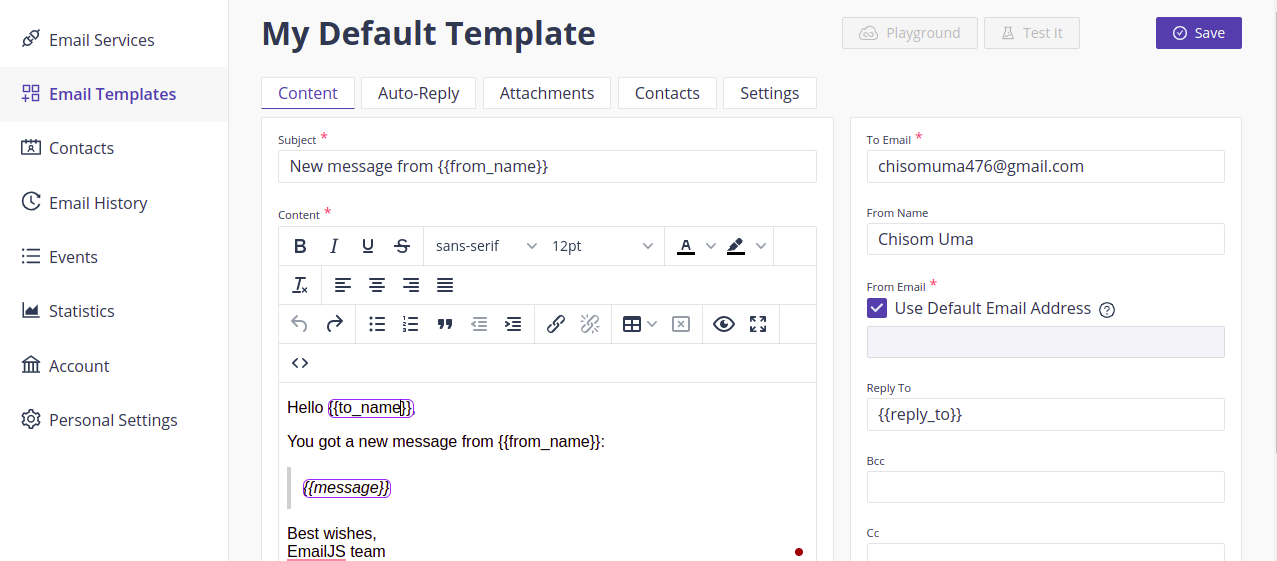Click the Save button
1277x561 pixels.
[1199, 33]
